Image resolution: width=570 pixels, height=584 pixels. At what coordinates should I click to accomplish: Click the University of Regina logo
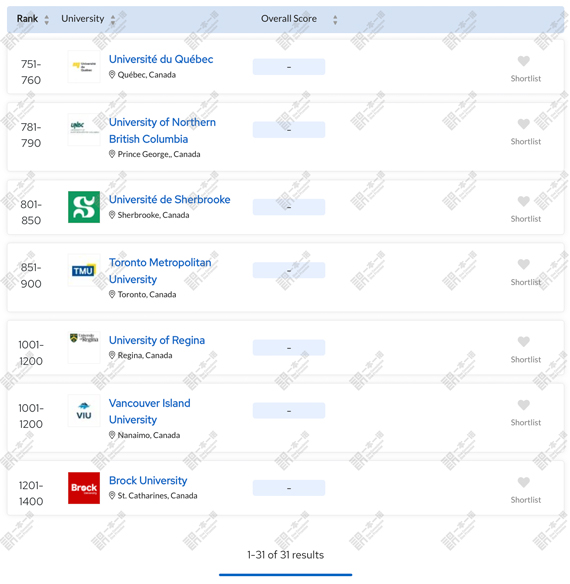84,347
